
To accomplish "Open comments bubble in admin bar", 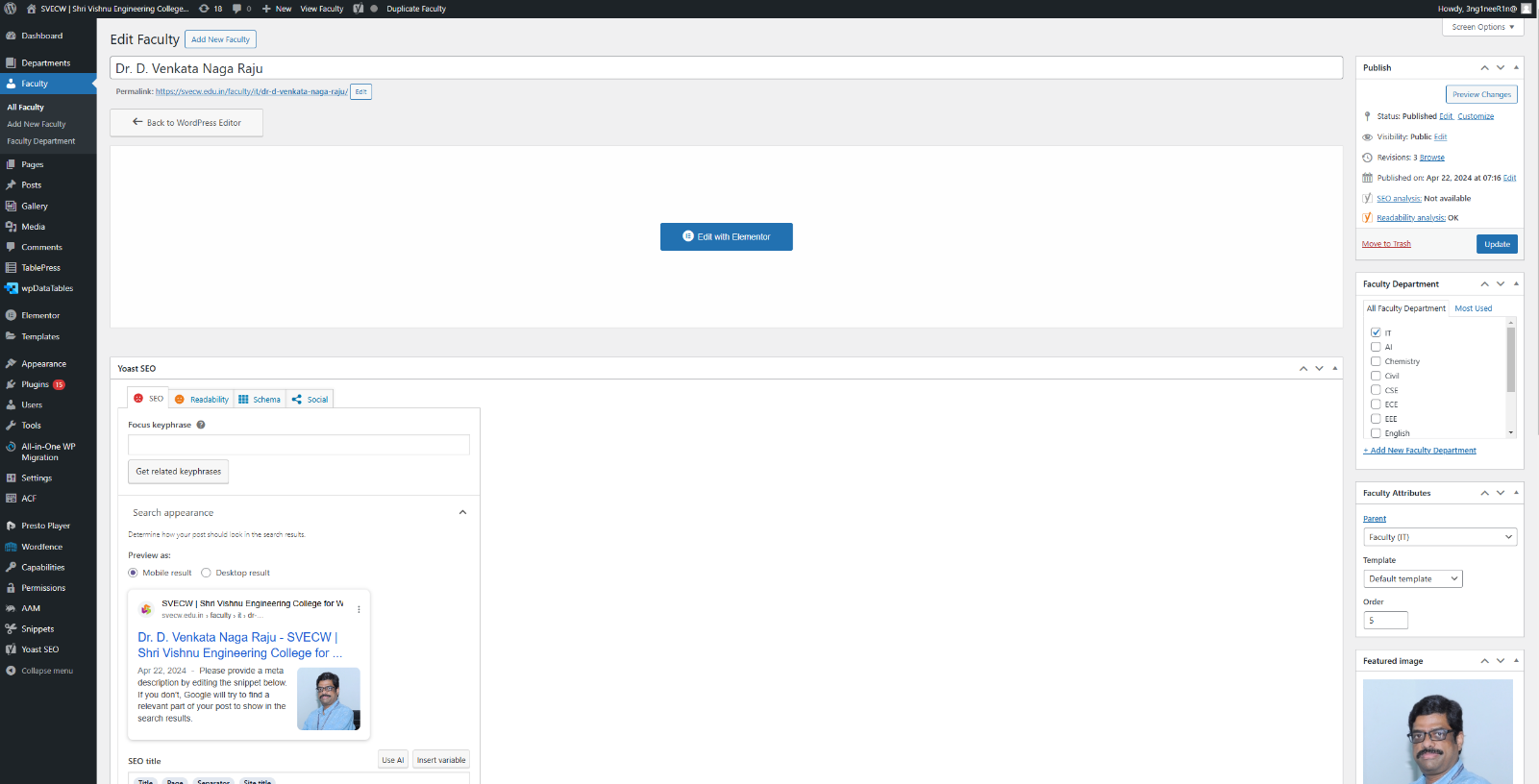I will 242,9.
